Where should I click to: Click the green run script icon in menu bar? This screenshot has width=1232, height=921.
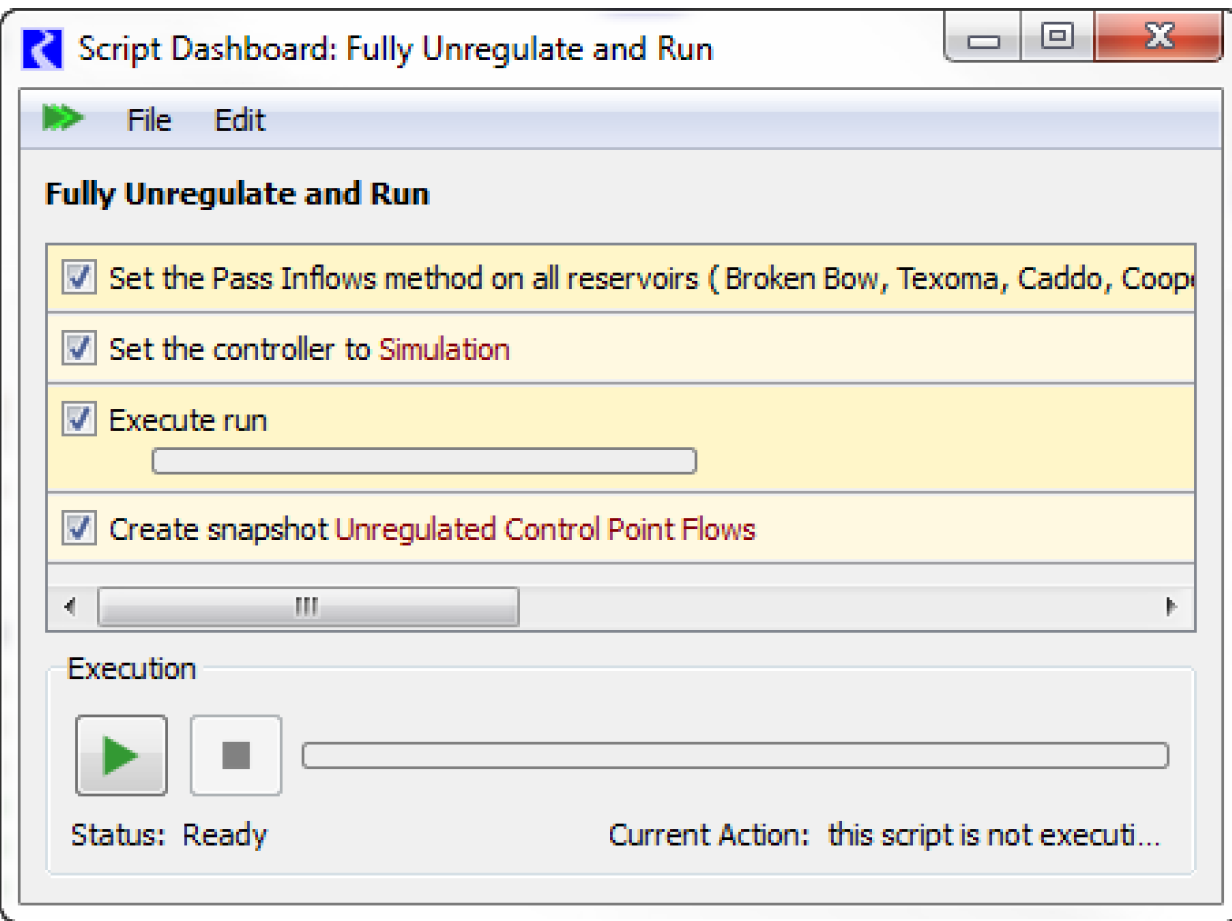tap(62, 119)
